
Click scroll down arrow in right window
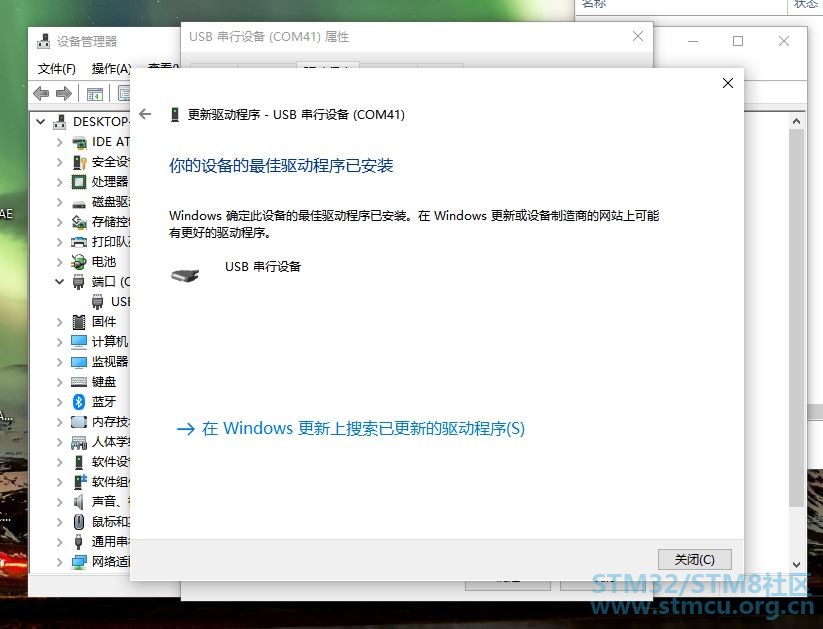(x=796, y=565)
